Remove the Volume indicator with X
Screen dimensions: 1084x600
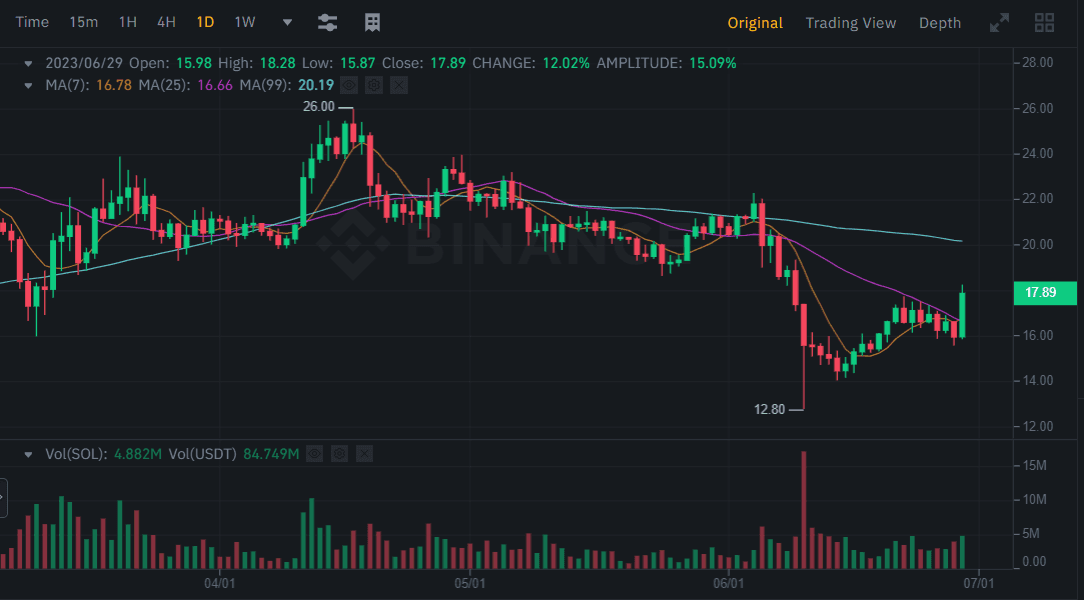coord(364,454)
